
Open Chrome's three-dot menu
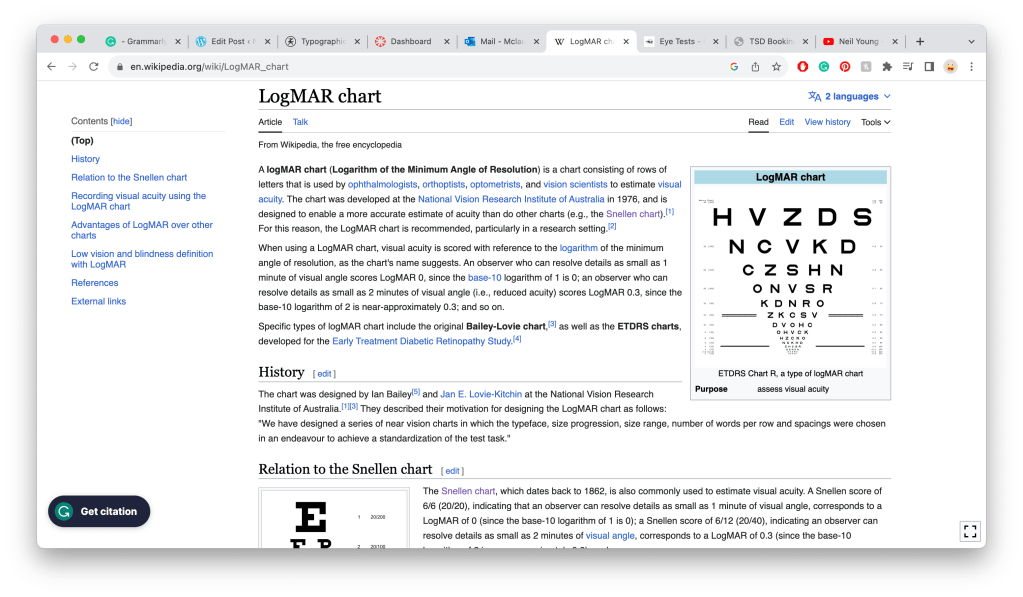click(x=971, y=67)
